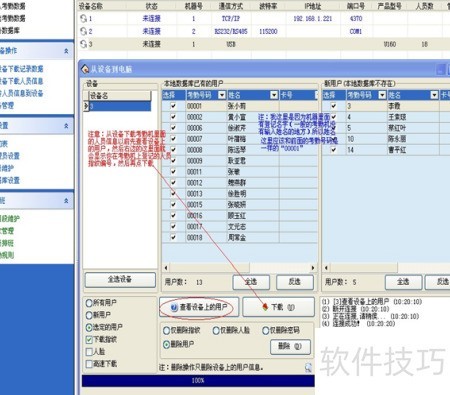Image resolution: width=450 pixels, height=395 pixels.
Task: Click the local users horizontal scrollbar
Action: tap(240, 268)
